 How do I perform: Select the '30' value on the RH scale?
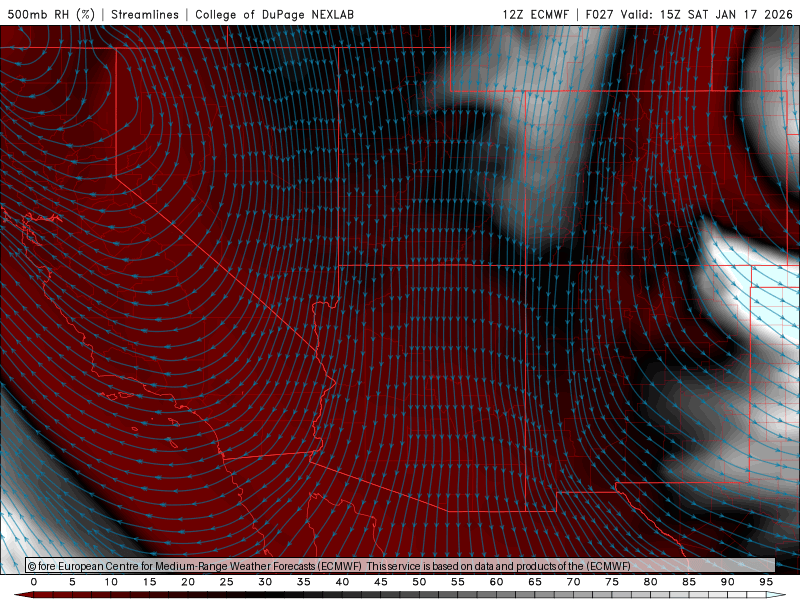265,582
